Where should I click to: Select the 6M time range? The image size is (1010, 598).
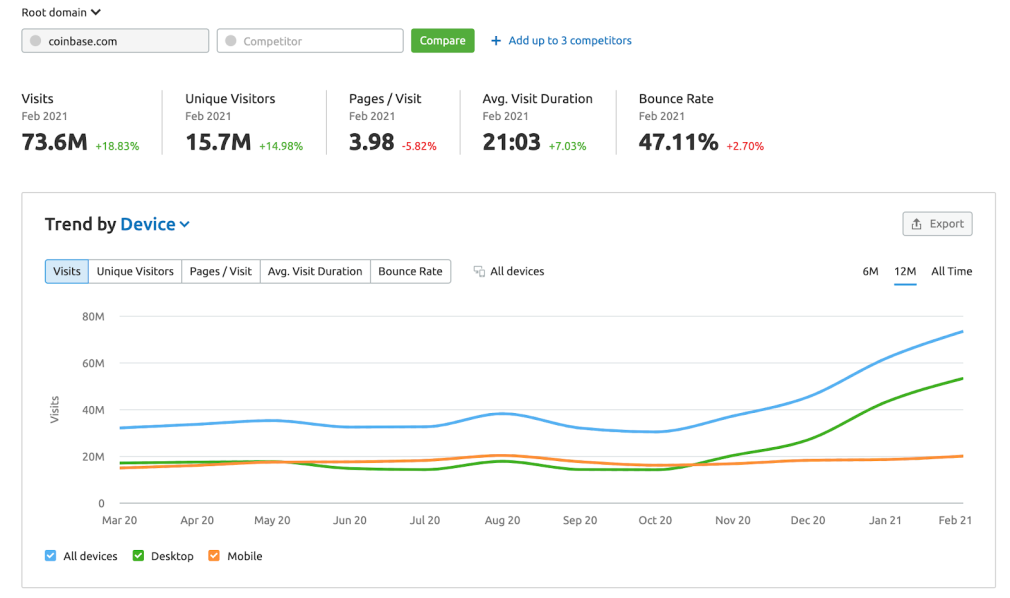(870, 270)
